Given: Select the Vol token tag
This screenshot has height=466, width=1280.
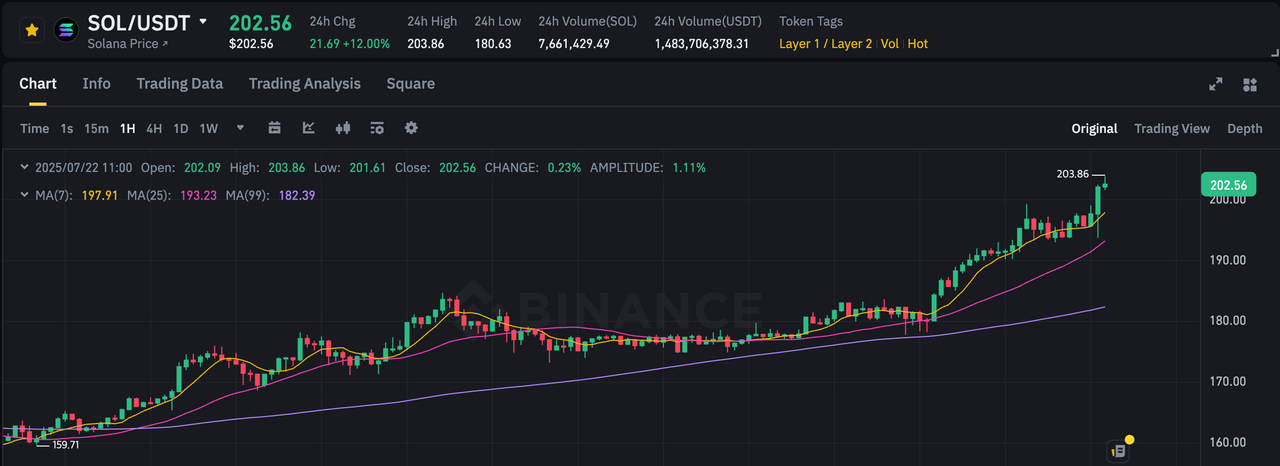Looking at the screenshot, I should tap(889, 44).
